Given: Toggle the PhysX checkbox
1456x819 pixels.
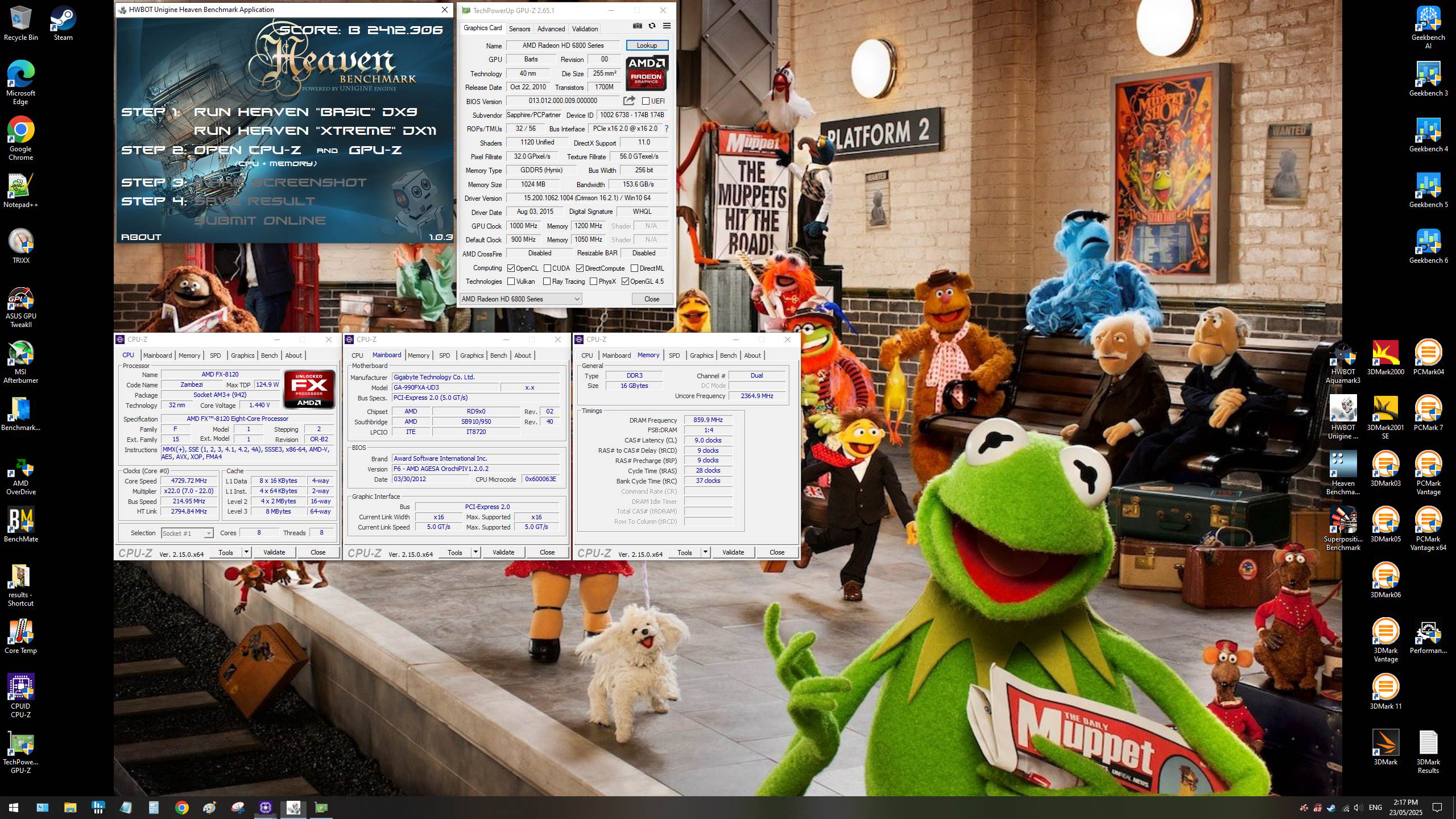Looking at the screenshot, I should pyautogui.click(x=593, y=282).
